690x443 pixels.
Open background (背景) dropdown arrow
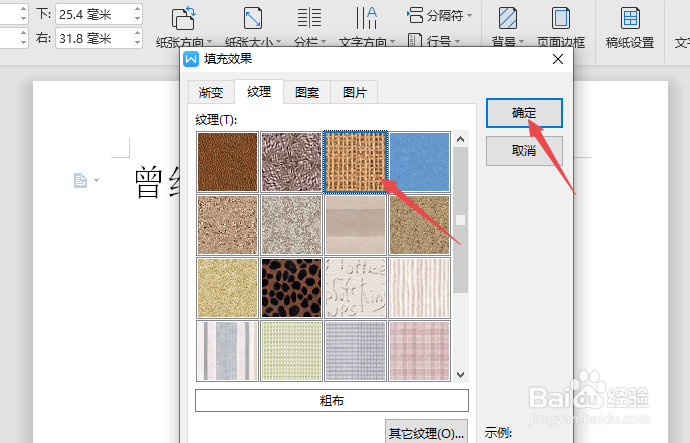coord(521,42)
